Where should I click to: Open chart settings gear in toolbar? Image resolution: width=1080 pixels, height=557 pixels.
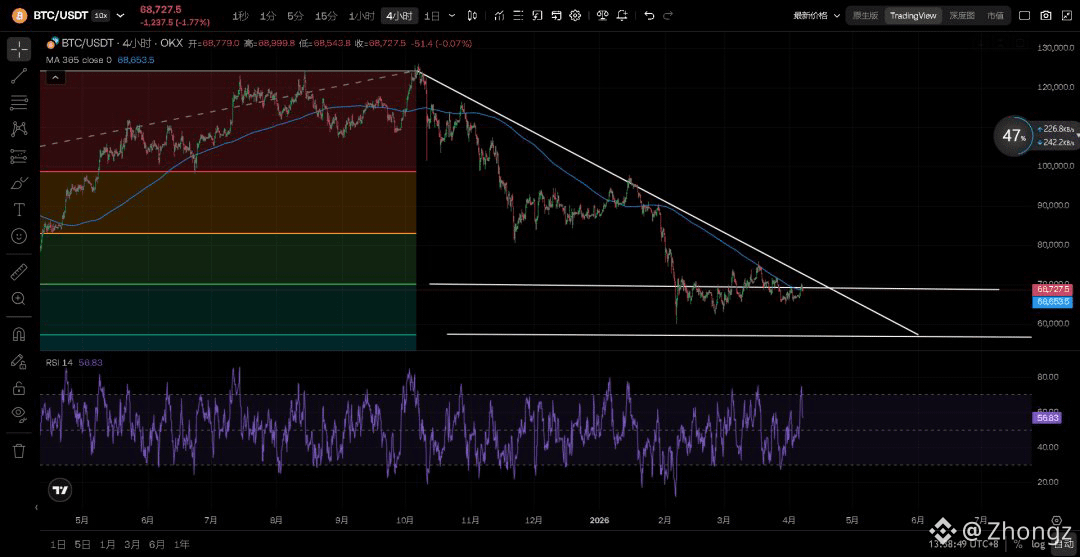[575, 15]
